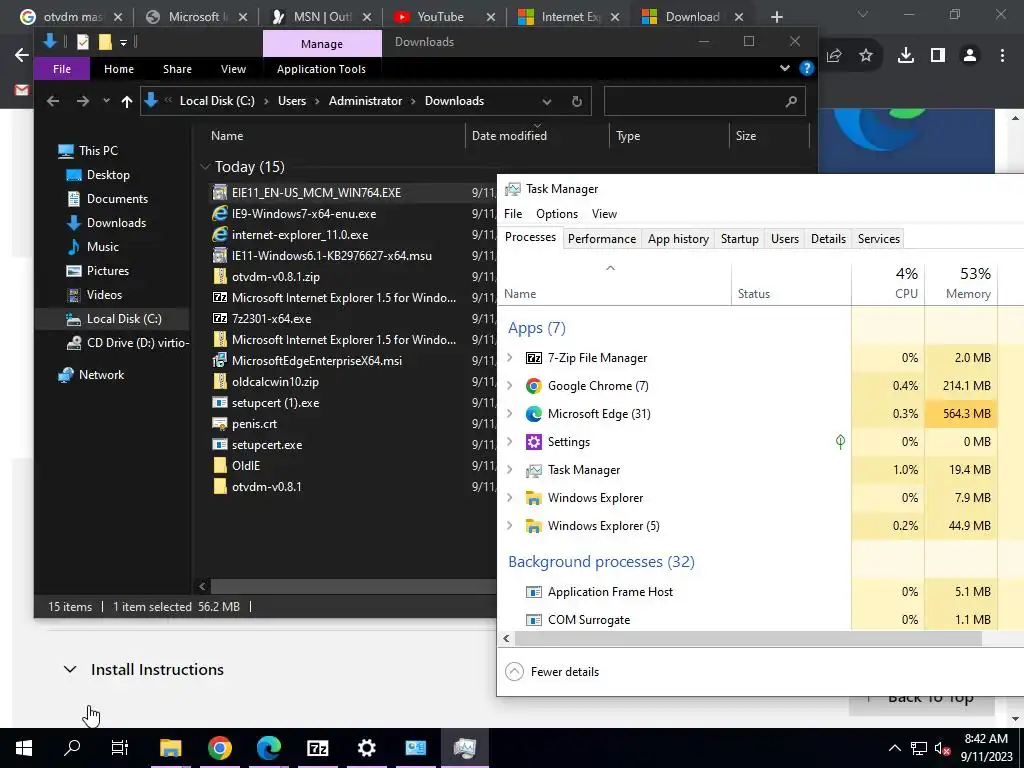Image resolution: width=1024 pixels, height=768 pixels.
Task: Sort processes by the CPU column
Action: click(888, 283)
